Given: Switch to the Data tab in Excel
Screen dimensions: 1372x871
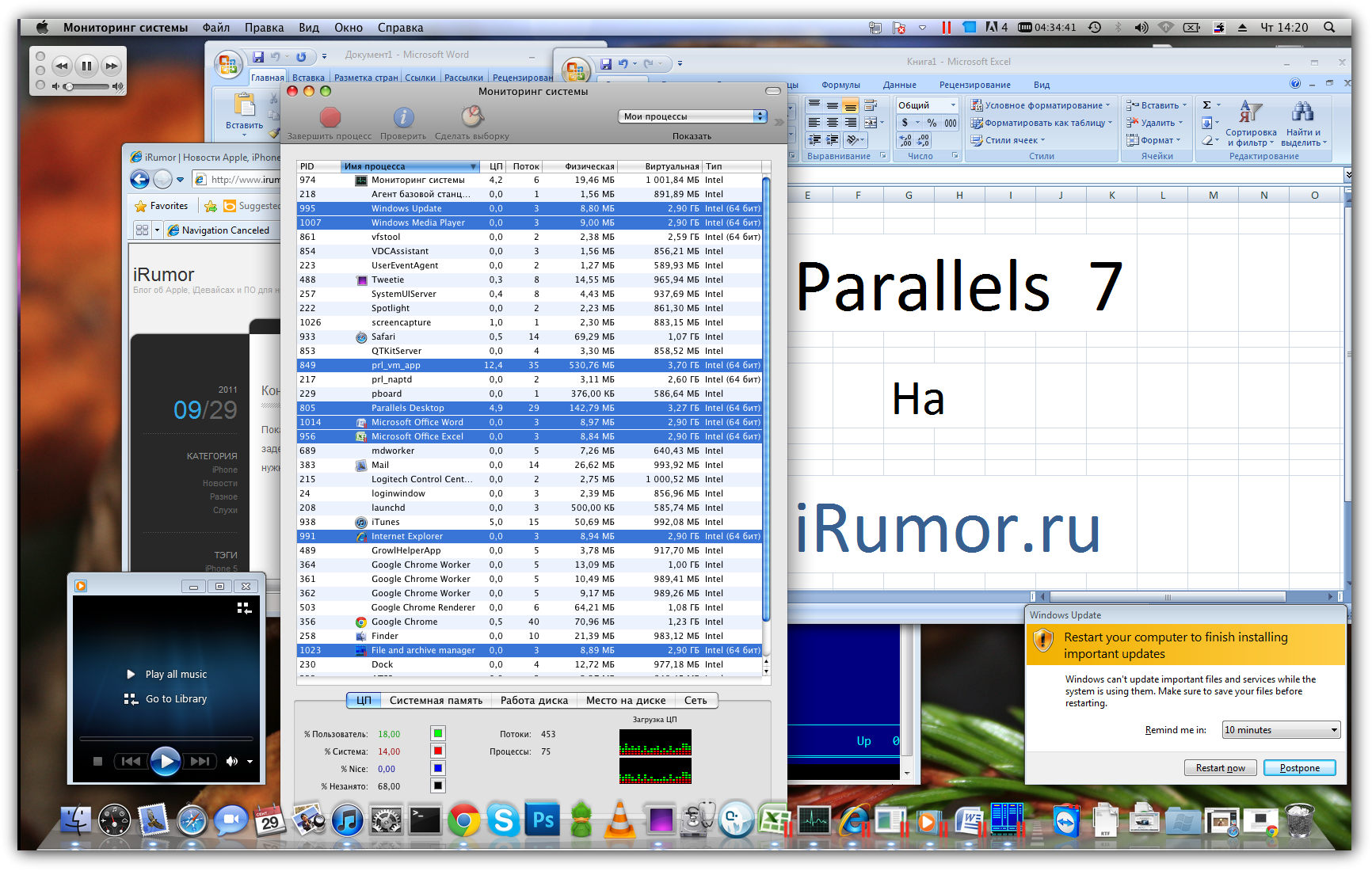Looking at the screenshot, I should point(899,85).
